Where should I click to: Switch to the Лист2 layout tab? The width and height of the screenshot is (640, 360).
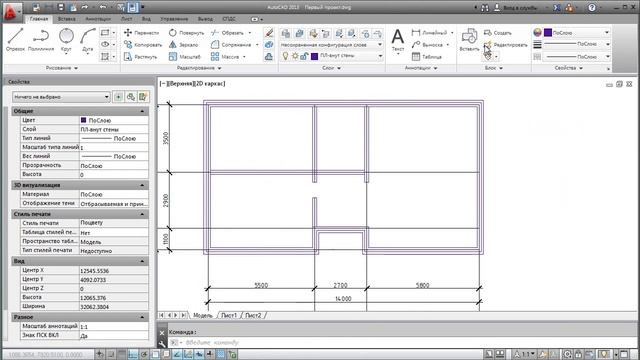tap(253, 316)
